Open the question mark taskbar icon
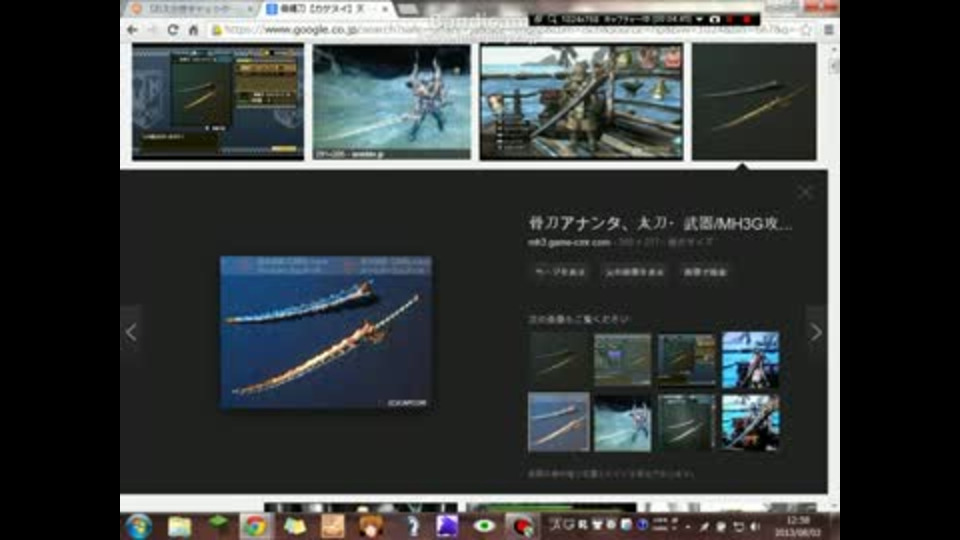The height and width of the screenshot is (540, 960). click(413, 527)
